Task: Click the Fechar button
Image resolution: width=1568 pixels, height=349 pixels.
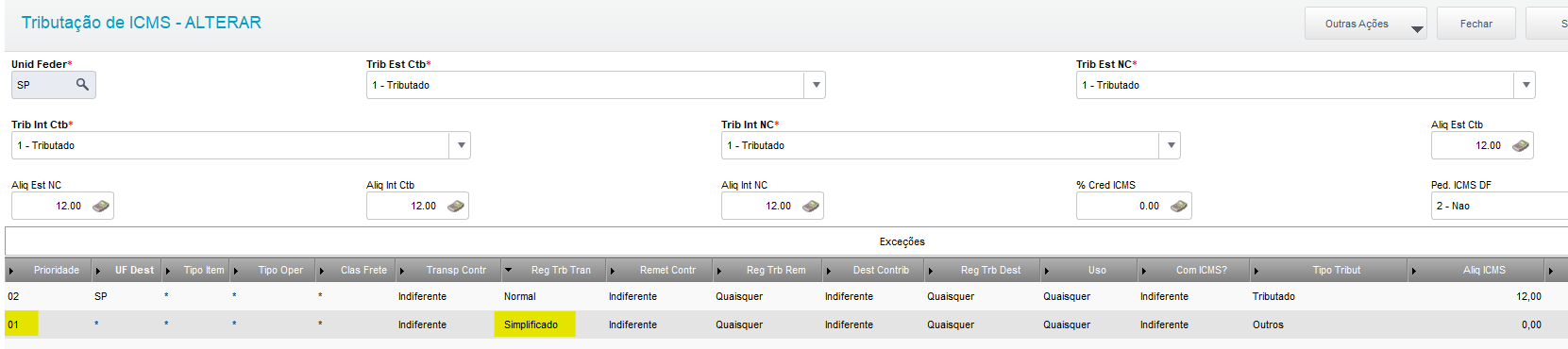Action: (1476, 24)
